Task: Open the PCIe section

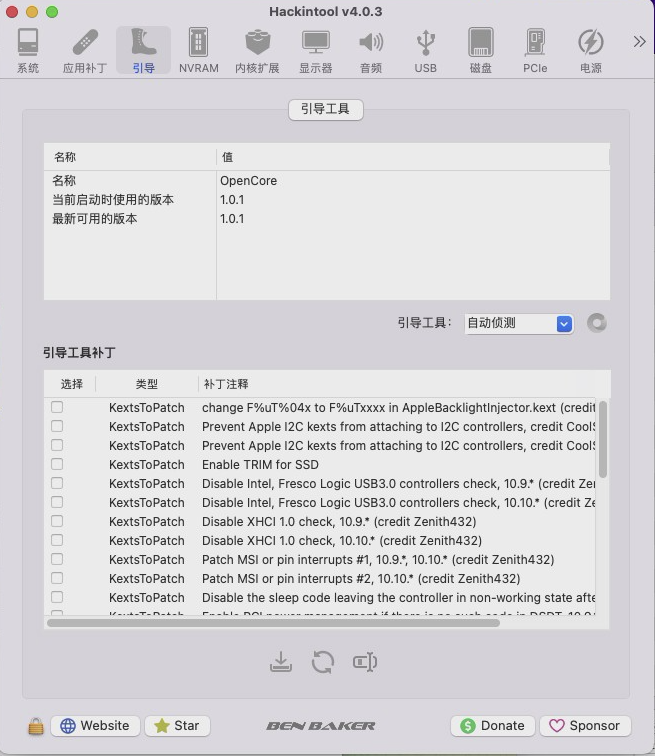Action: click(x=535, y=50)
